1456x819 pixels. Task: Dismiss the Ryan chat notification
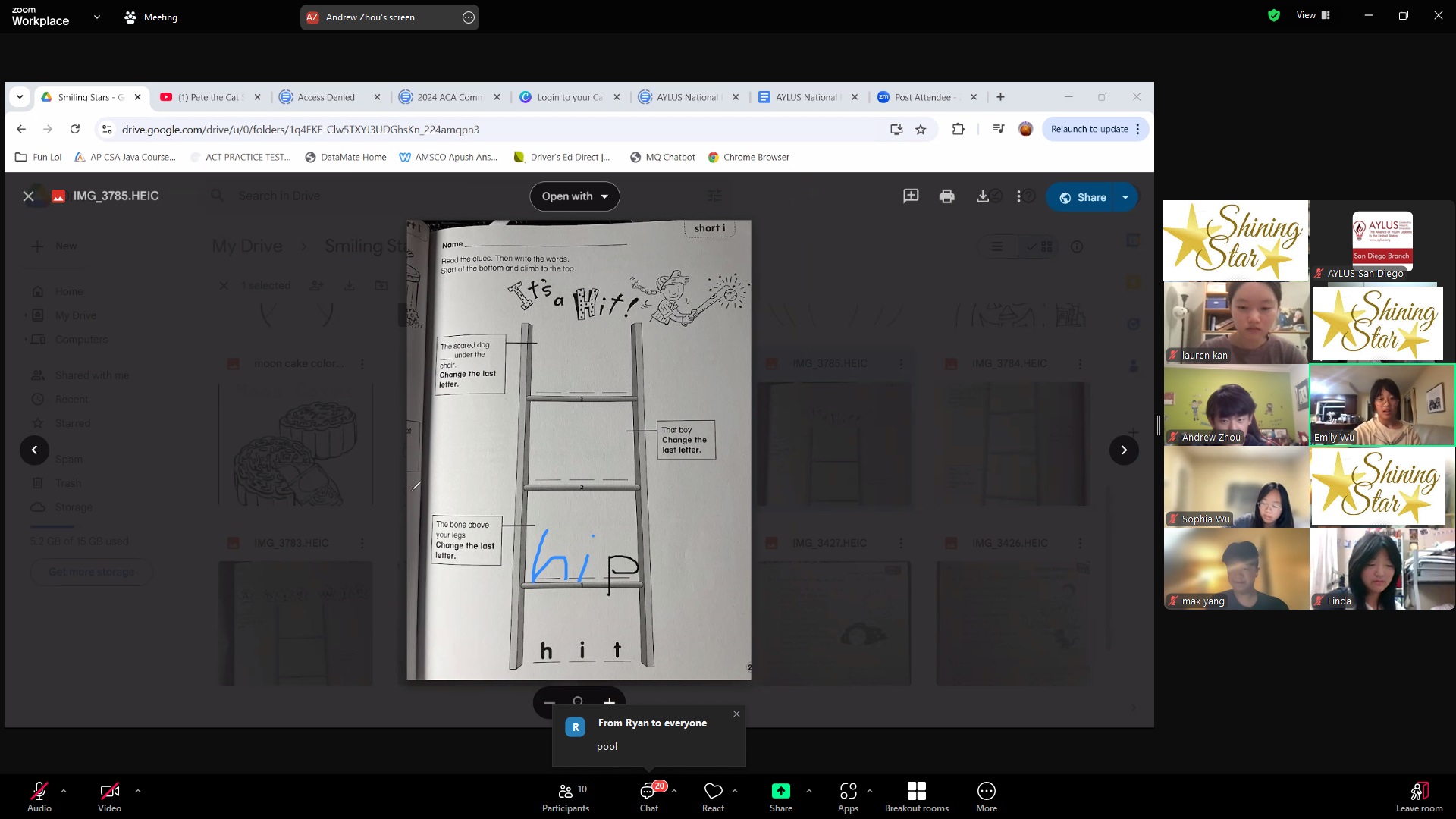coord(736,714)
